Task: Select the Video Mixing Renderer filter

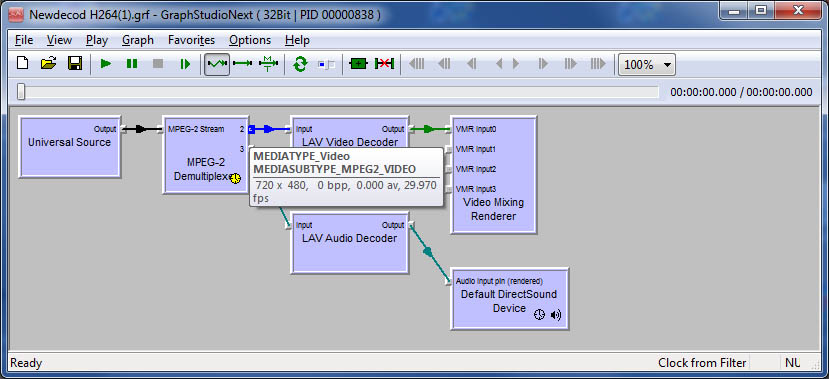Action: click(493, 174)
